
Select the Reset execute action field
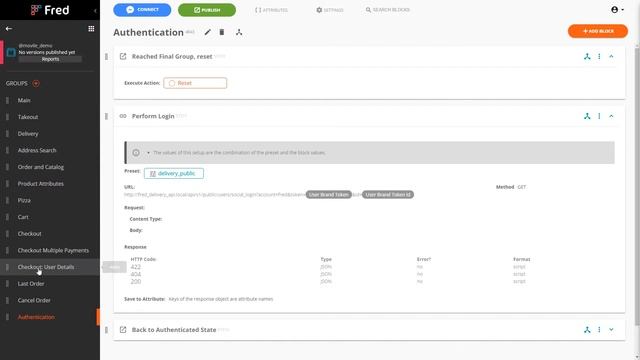pos(195,83)
